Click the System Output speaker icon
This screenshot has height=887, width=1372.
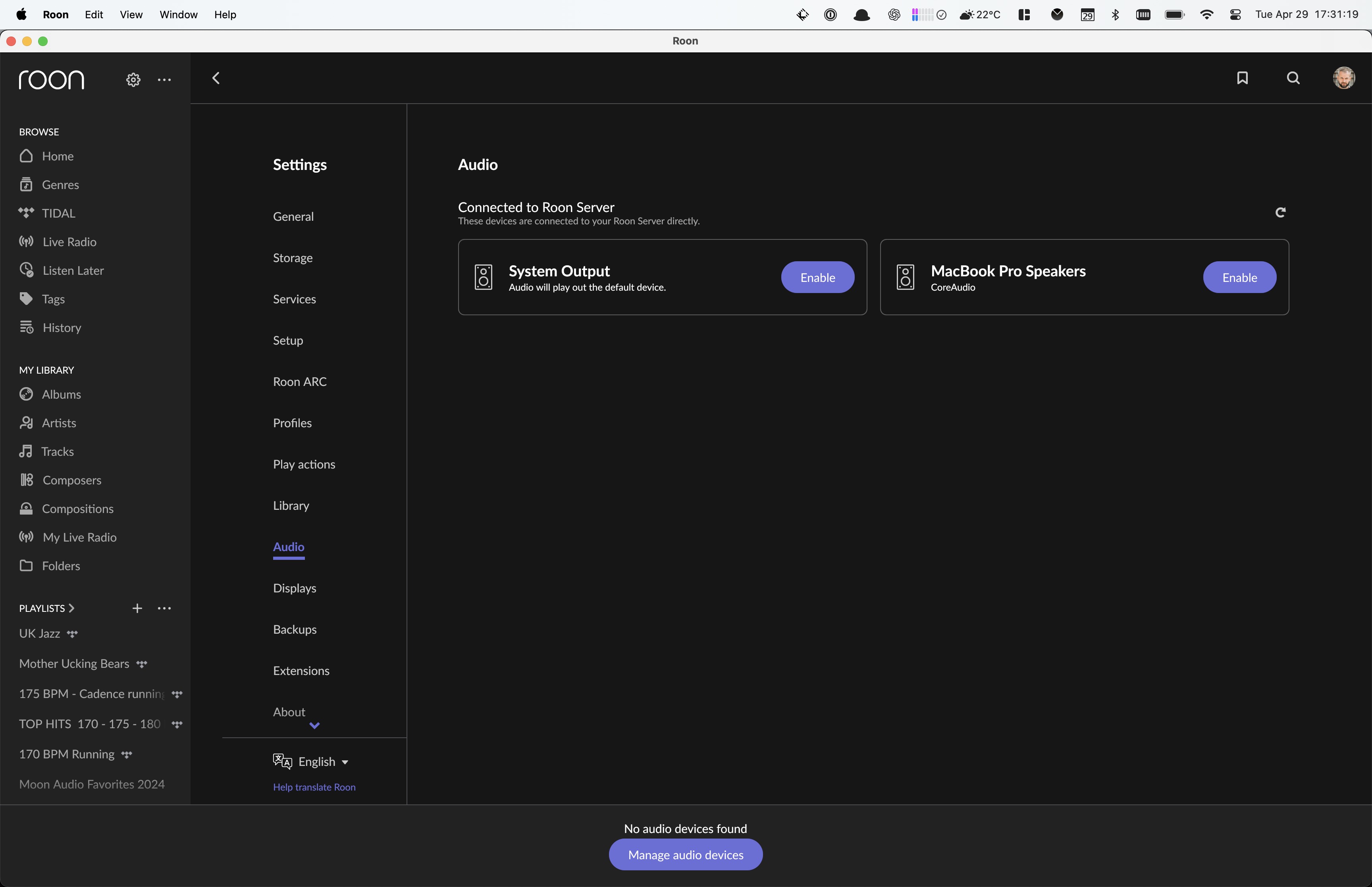483,277
